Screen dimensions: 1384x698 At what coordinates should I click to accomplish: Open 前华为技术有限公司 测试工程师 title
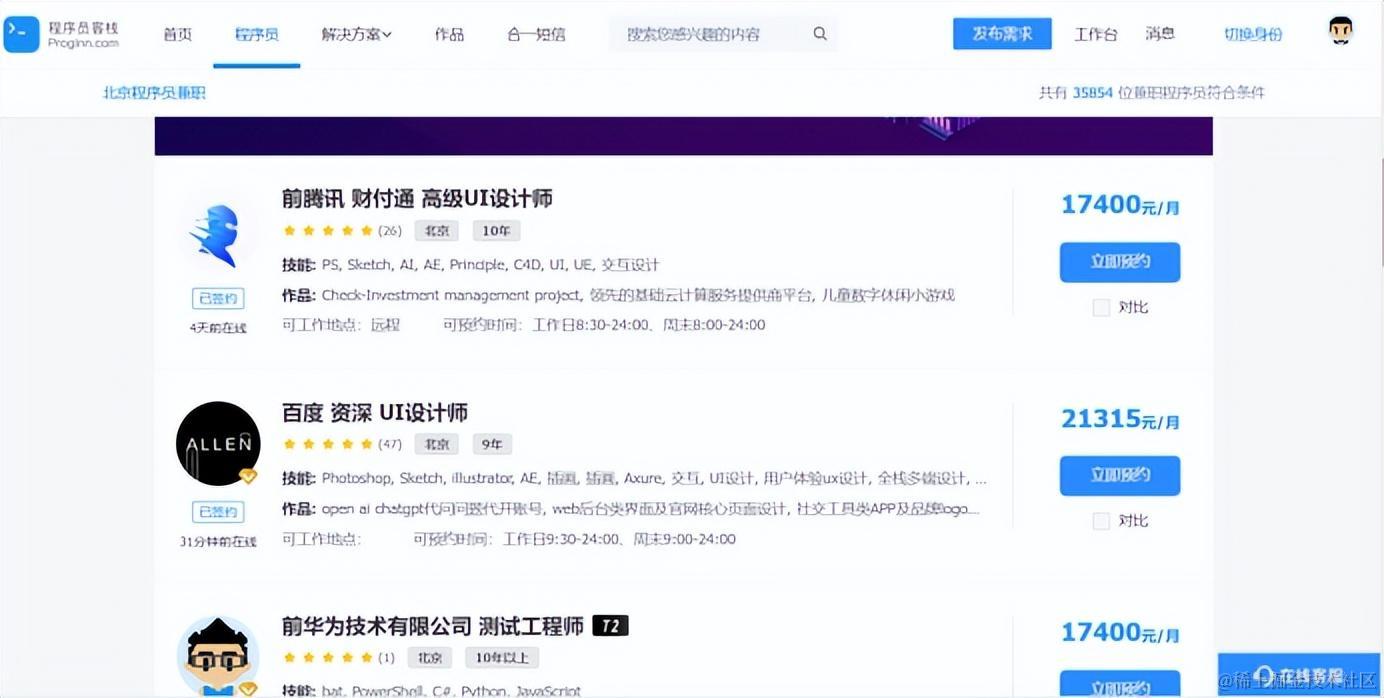click(433, 627)
